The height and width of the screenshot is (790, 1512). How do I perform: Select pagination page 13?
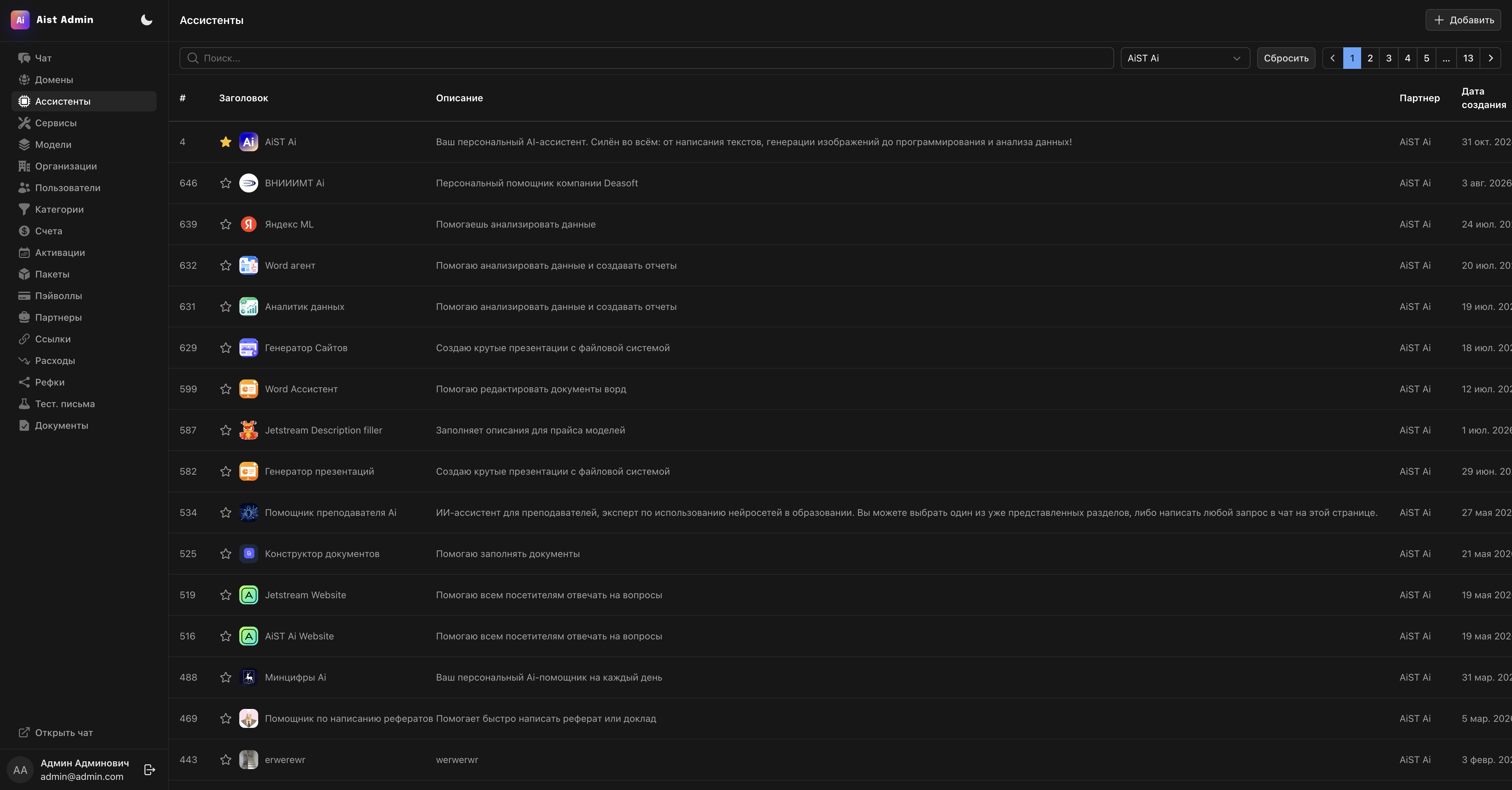[x=1468, y=58]
